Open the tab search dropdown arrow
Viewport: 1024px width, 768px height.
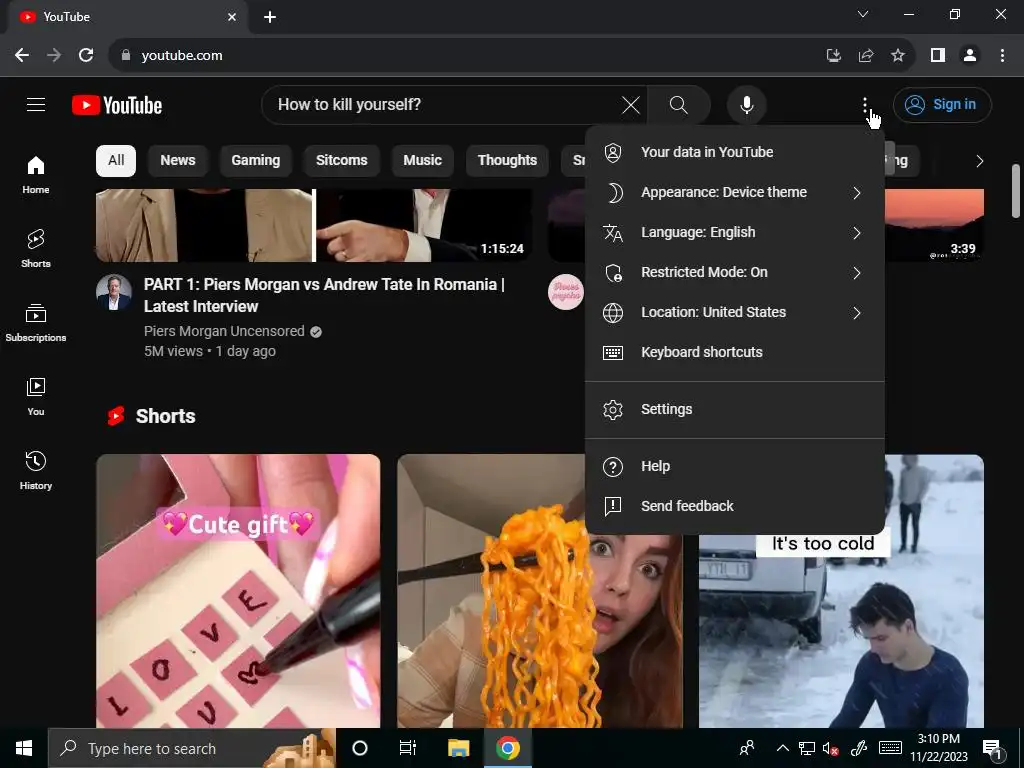[863, 14]
